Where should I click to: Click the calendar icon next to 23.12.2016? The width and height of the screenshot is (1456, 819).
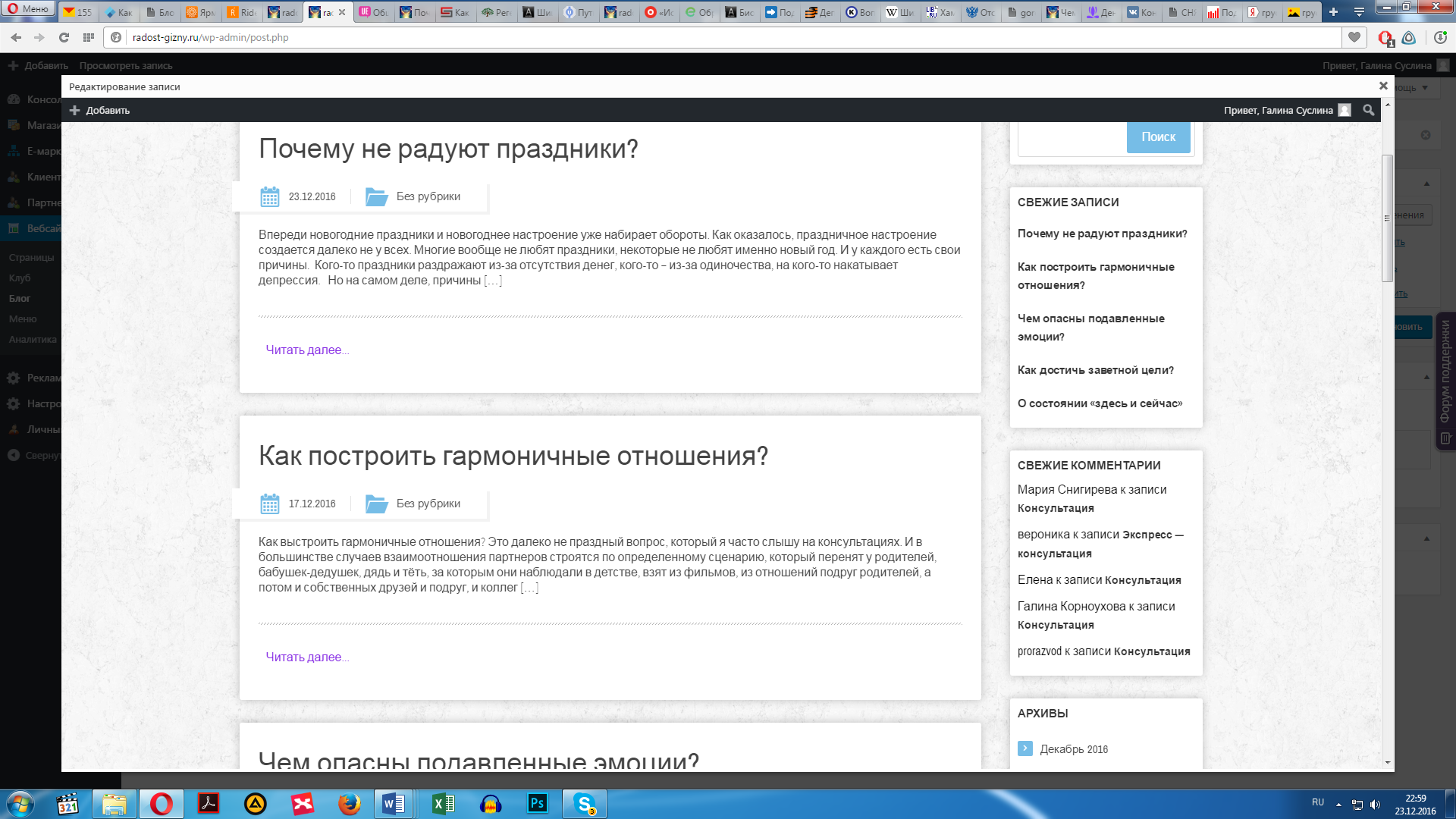coord(270,196)
